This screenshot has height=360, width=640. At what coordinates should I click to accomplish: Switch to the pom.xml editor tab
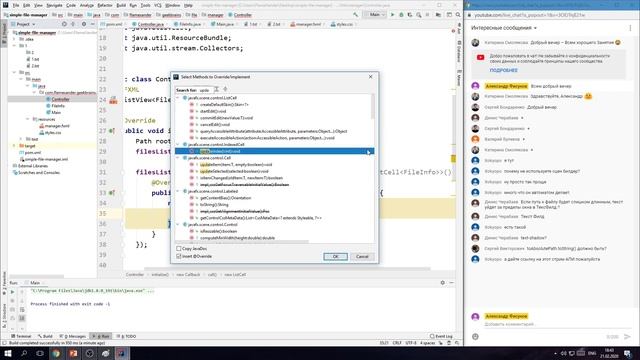click(113, 24)
